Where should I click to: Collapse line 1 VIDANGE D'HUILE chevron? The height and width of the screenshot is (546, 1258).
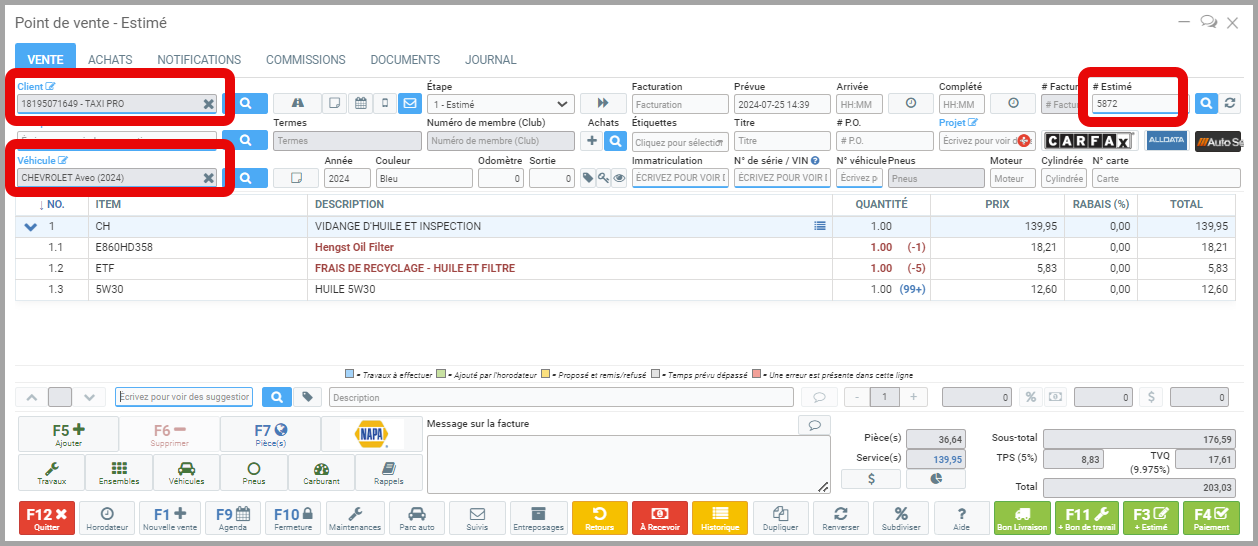[x=30, y=227]
